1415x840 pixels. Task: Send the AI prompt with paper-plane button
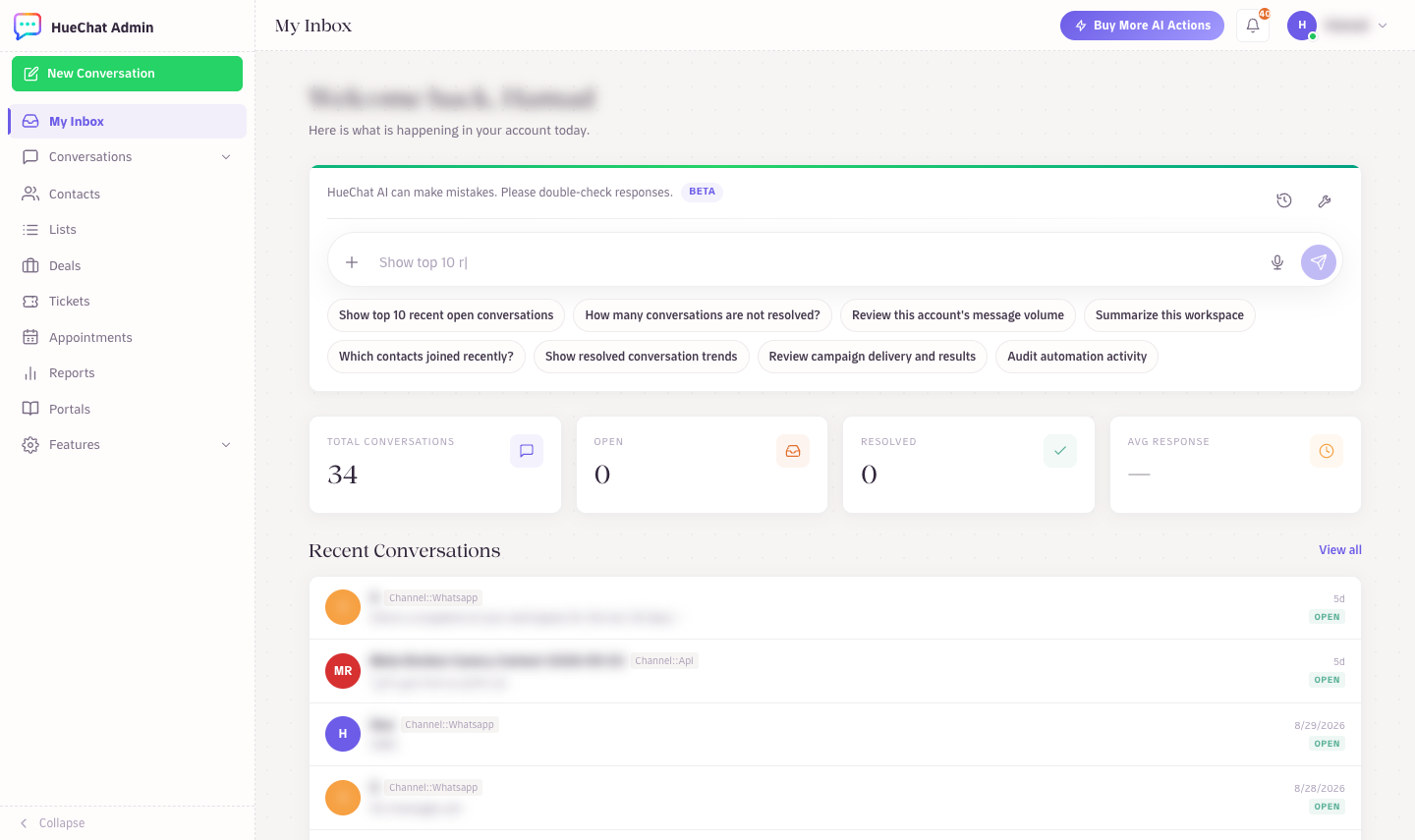[1319, 262]
